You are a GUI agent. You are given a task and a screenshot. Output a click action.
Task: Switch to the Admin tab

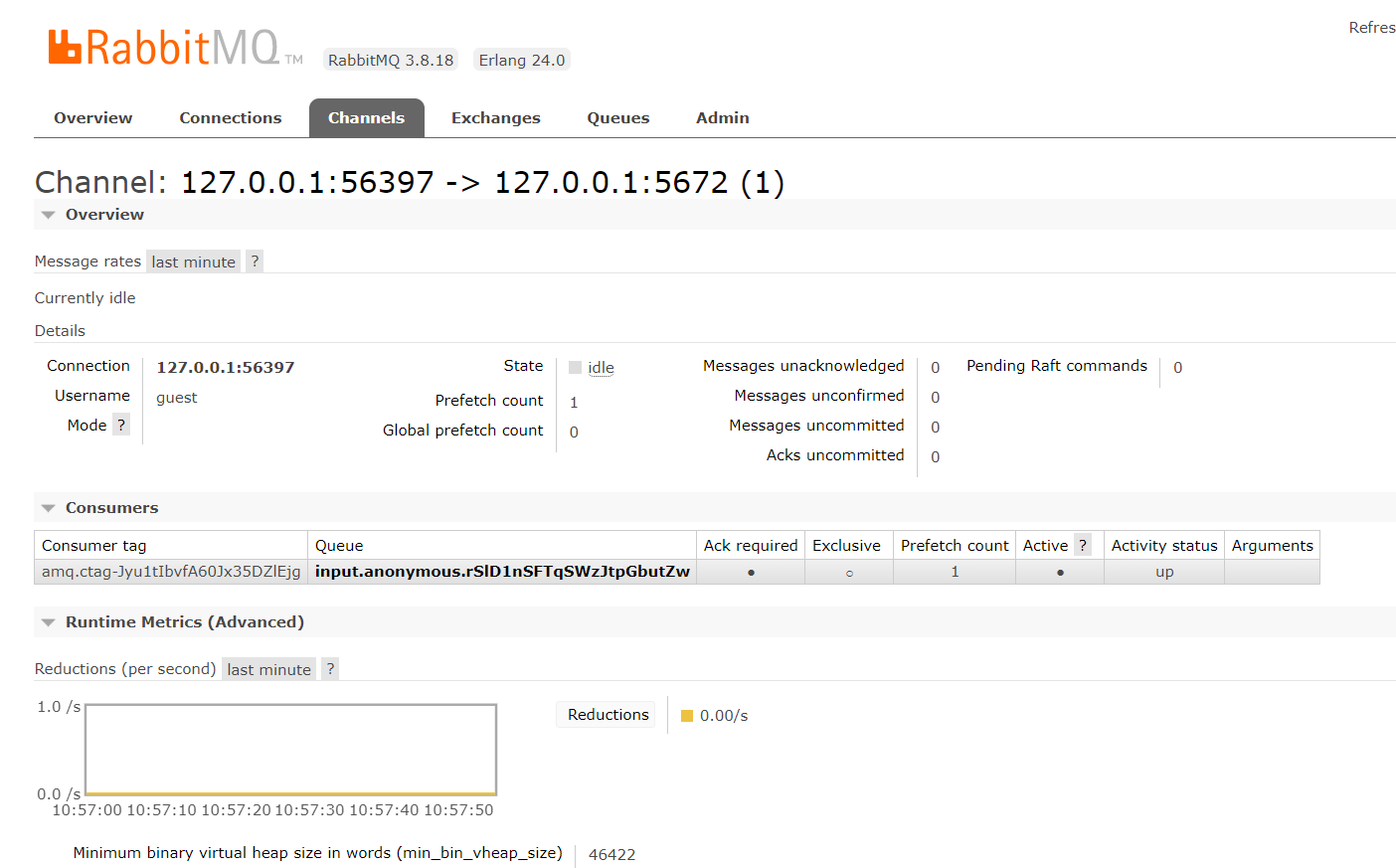click(723, 118)
